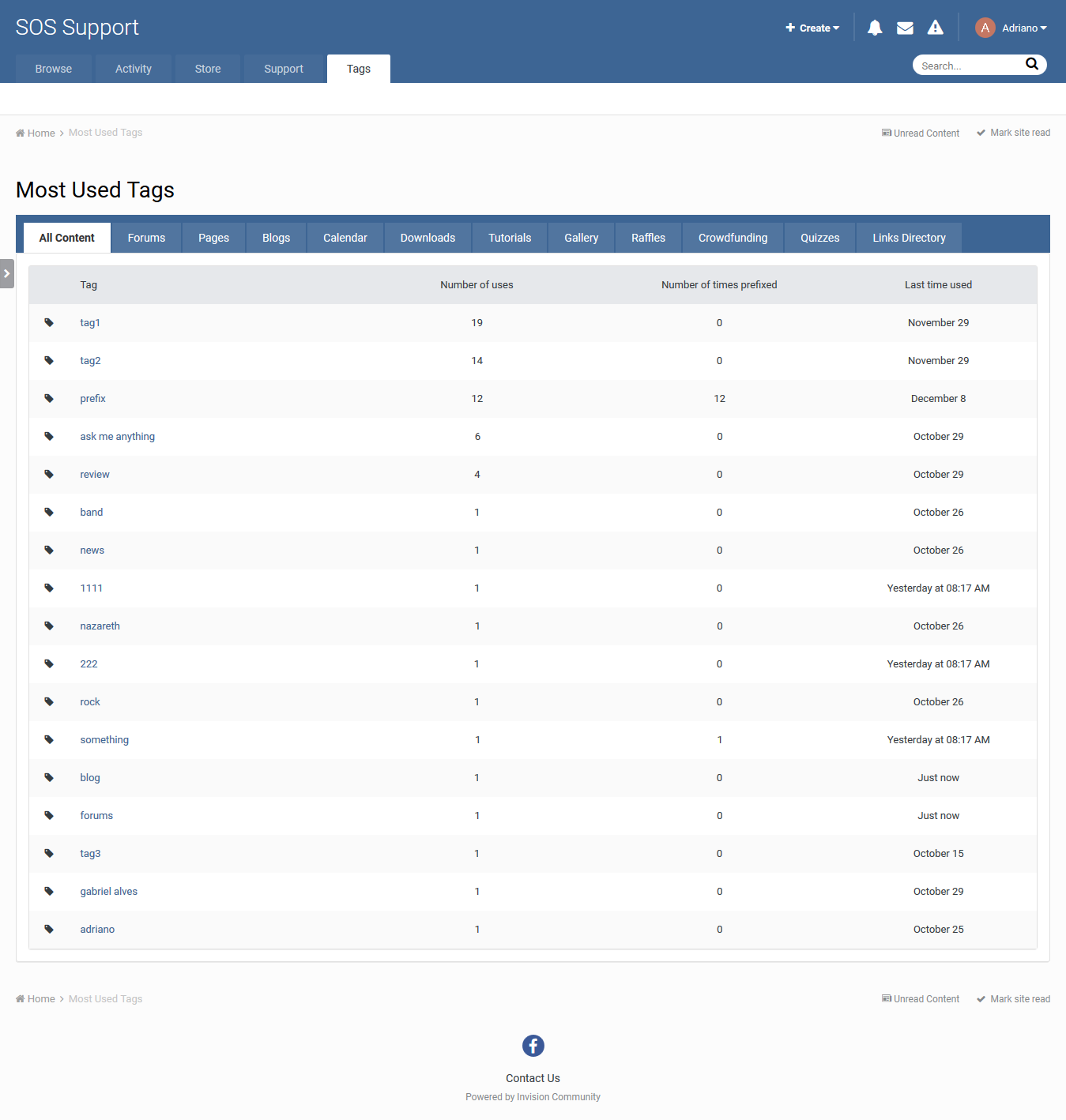Open Unread Content link at top
The width and height of the screenshot is (1066, 1120).
(x=921, y=133)
